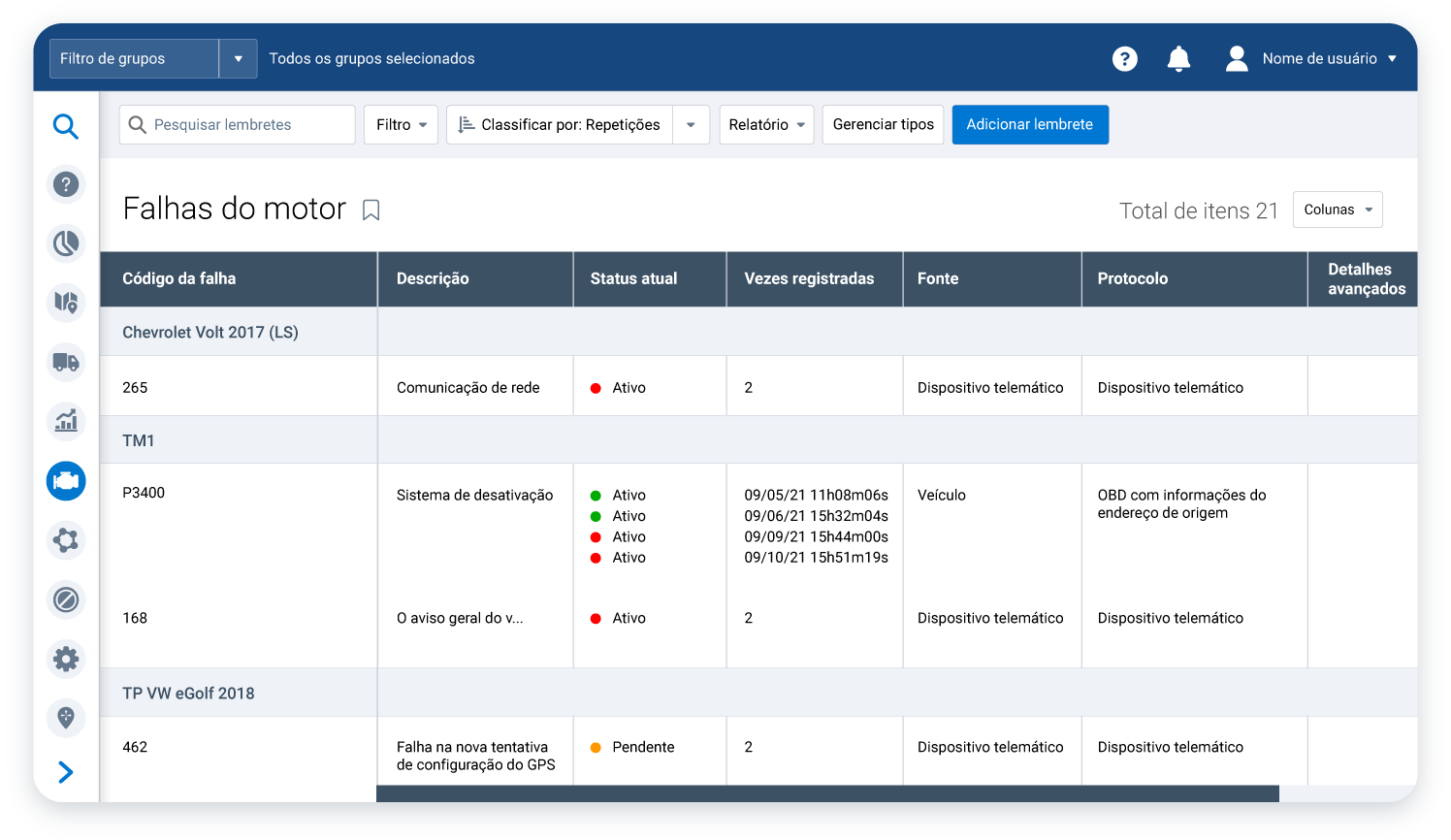Click Classificar por: Repetições sort button

tap(560, 124)
